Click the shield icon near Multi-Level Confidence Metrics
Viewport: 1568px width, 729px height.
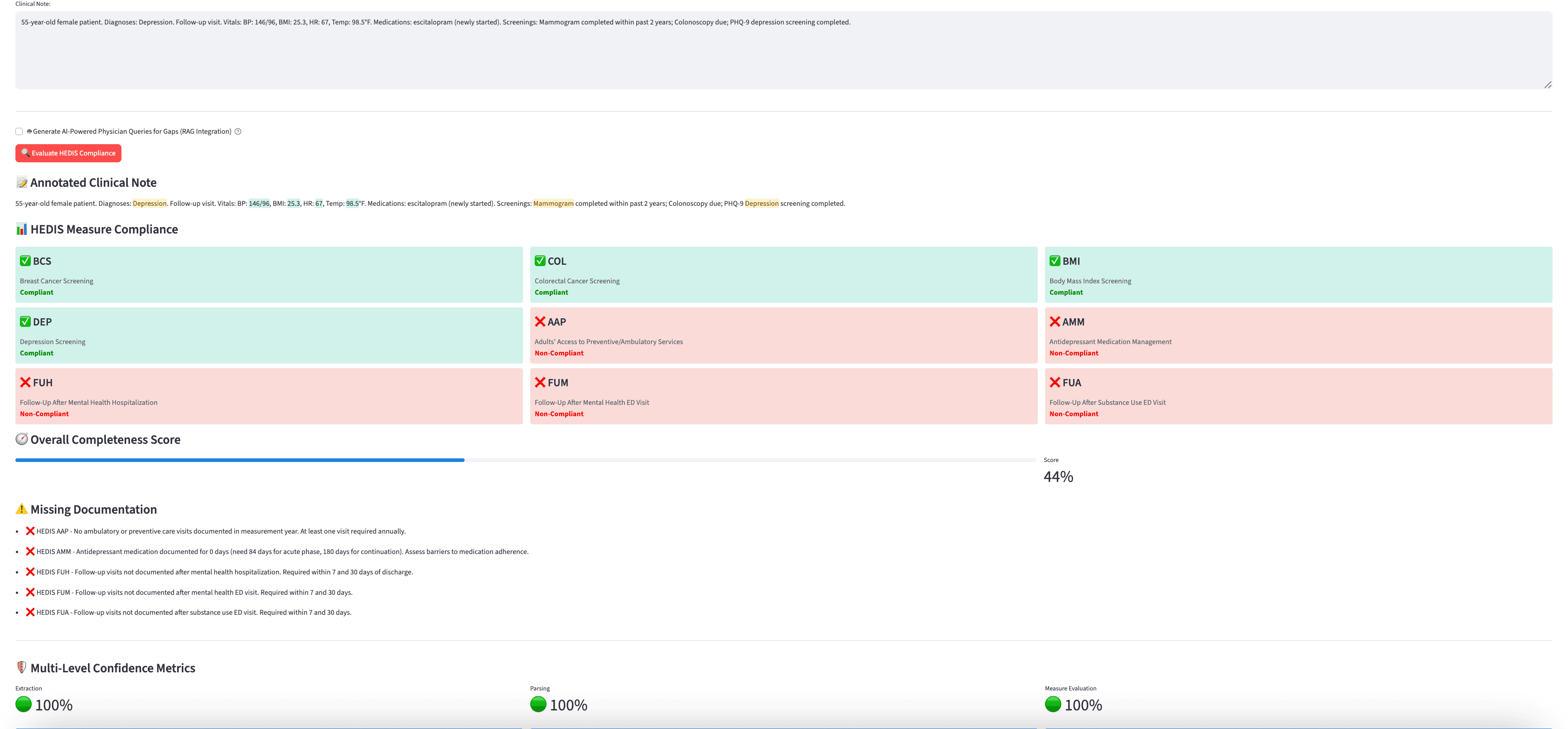point(22,667)
